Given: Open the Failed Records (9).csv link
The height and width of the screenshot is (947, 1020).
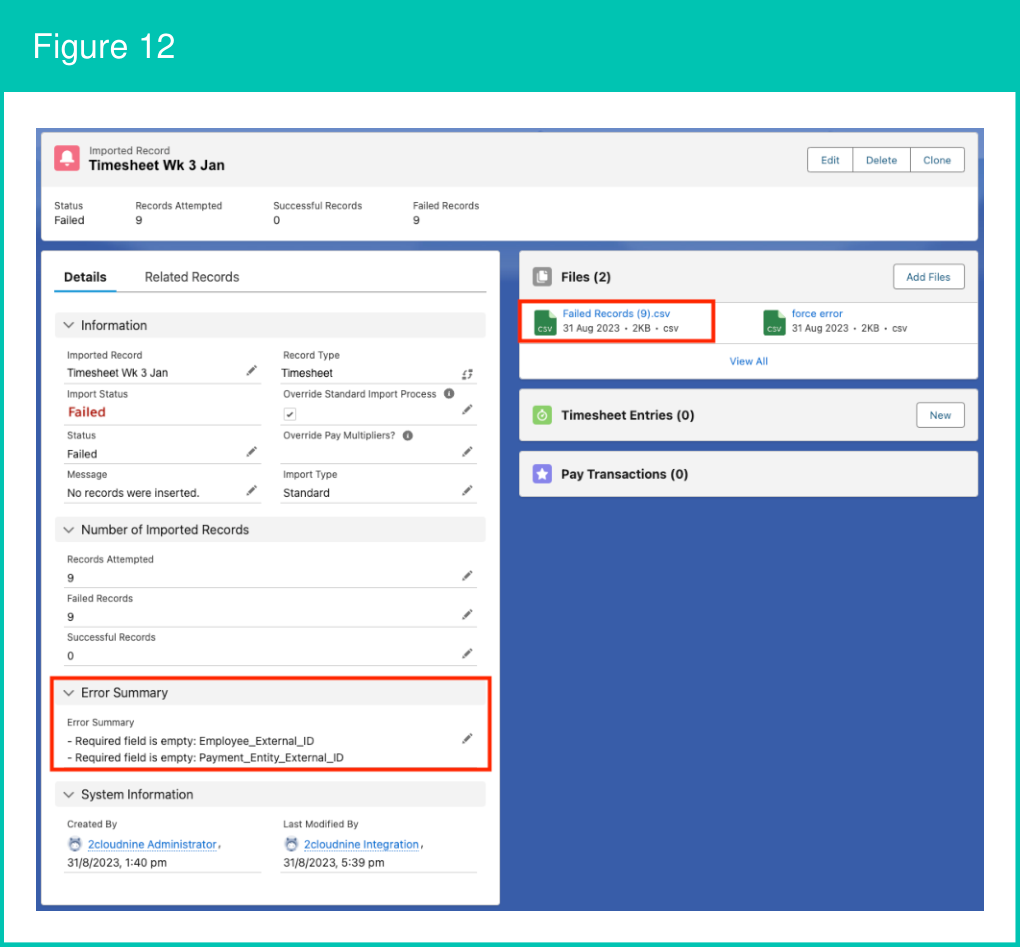Looking at the screenshot, I should click(x=616, y=313).
